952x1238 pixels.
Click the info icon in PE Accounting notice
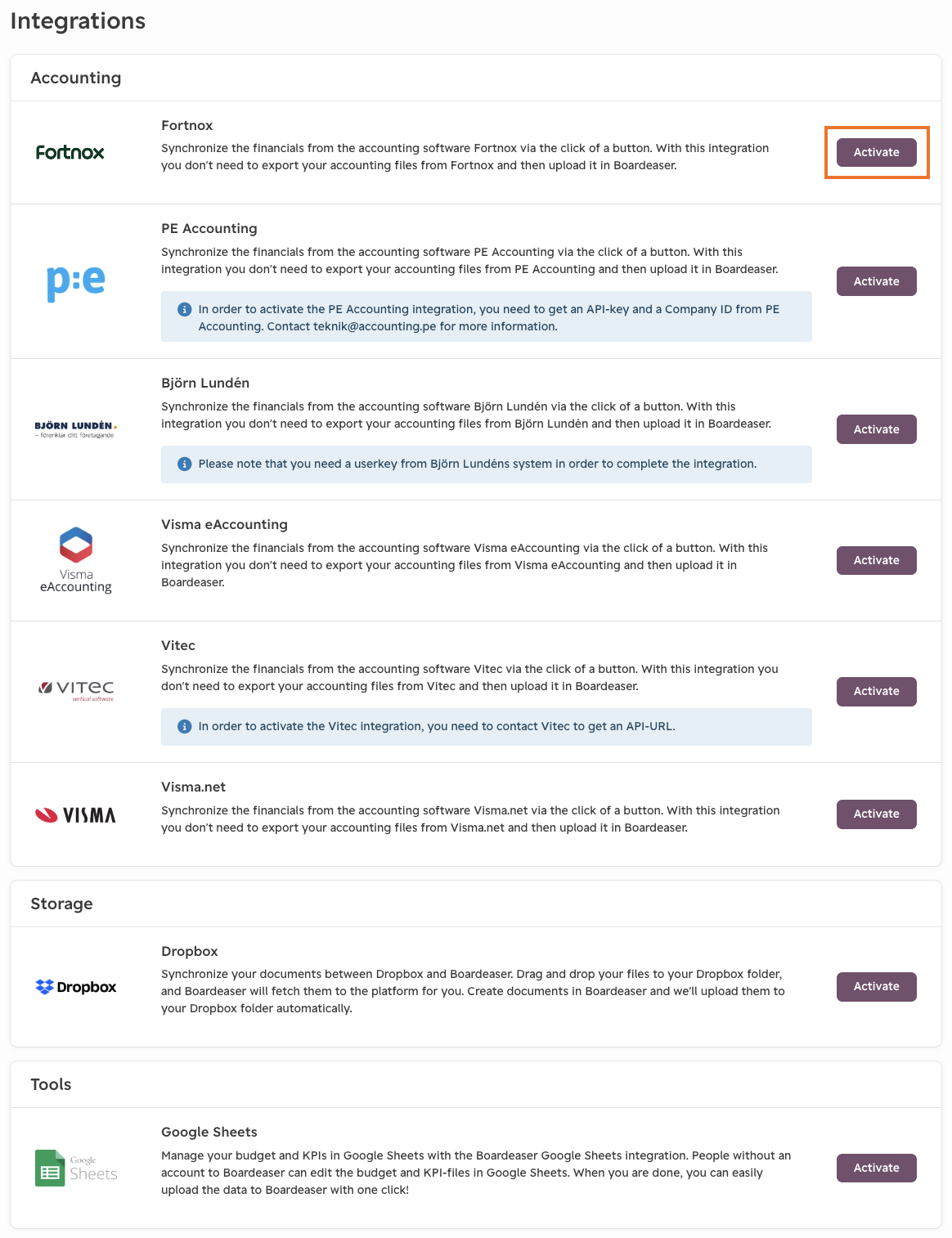click(x=185, y=309)
